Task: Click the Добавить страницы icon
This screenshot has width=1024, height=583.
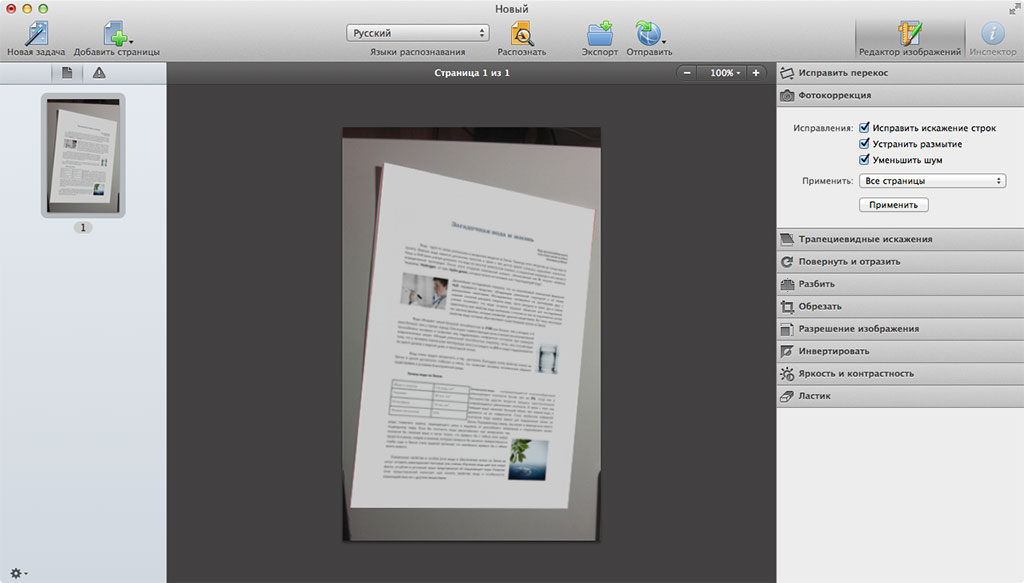Action: pyautogui.click(x=116, y=33)
